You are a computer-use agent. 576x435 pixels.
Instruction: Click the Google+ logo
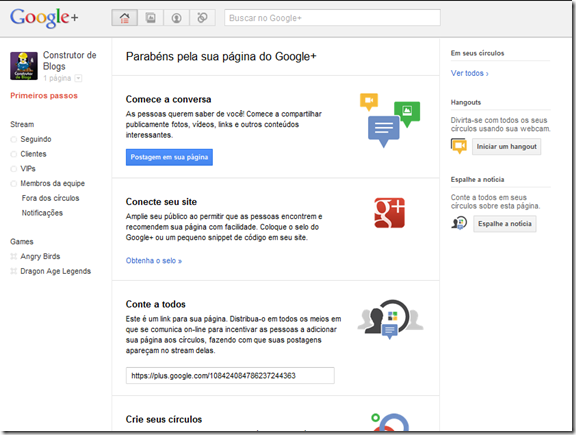pyautogui.click(x=44, y=17)
